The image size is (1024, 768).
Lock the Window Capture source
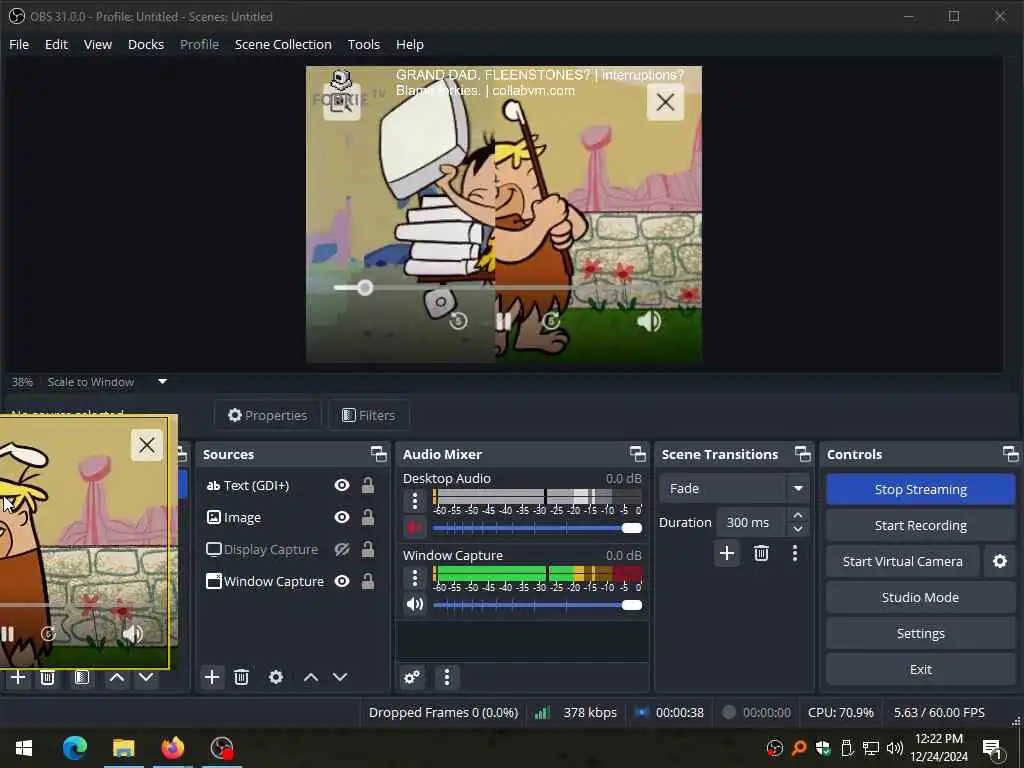tap(368, 581)
